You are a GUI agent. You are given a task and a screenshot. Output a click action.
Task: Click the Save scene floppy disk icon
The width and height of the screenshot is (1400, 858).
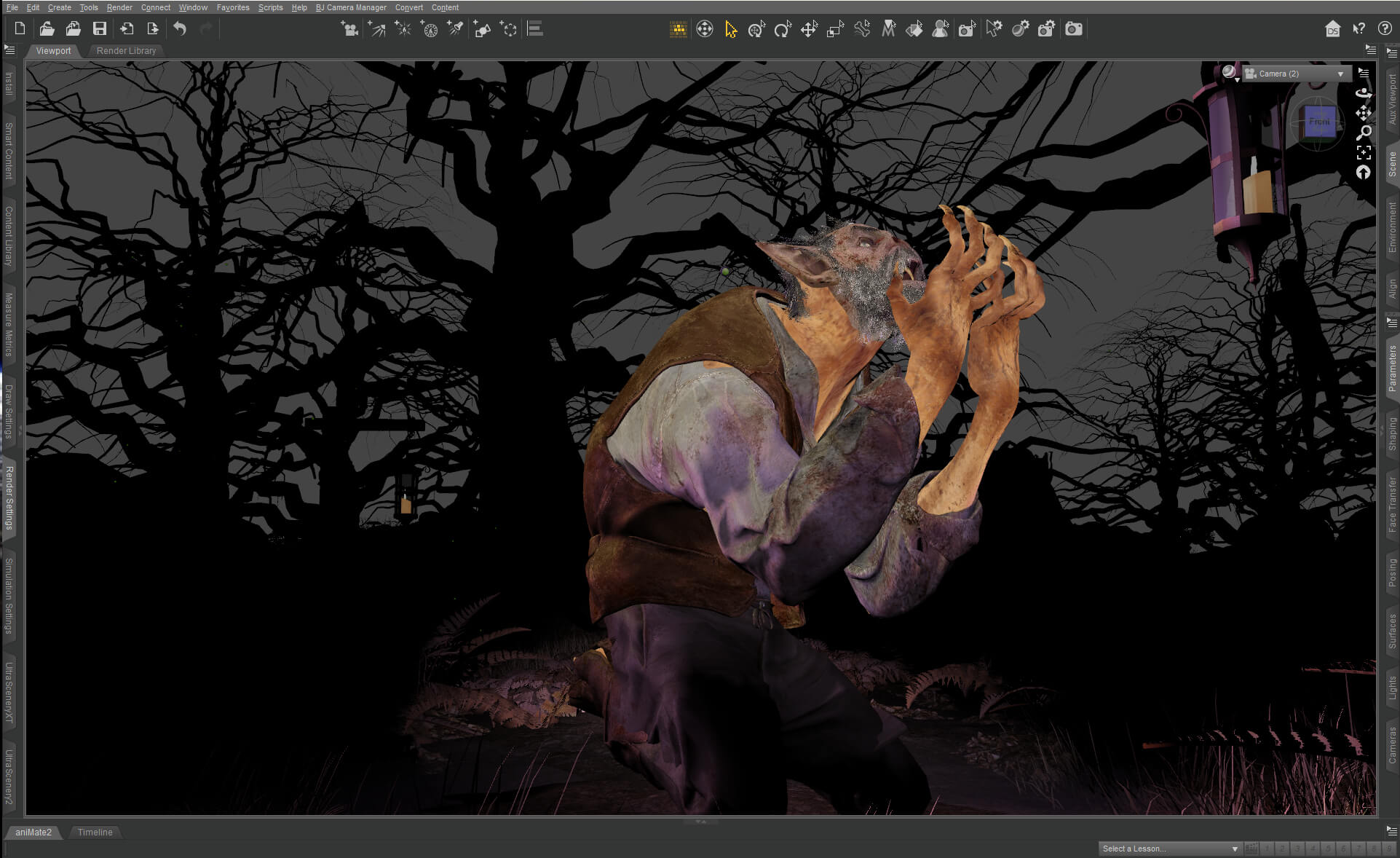point(100,29)
